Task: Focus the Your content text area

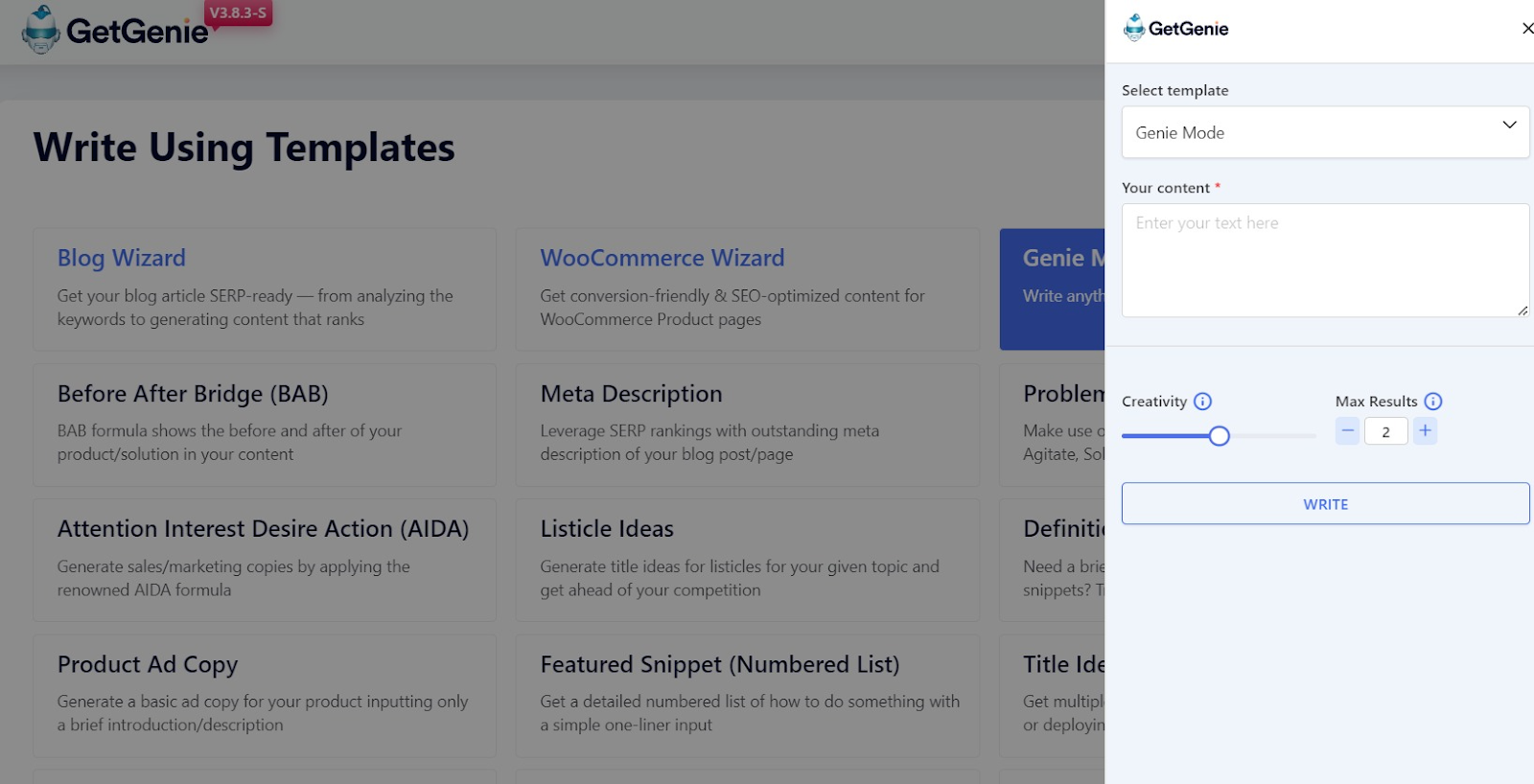Action: click(1325, 260)
